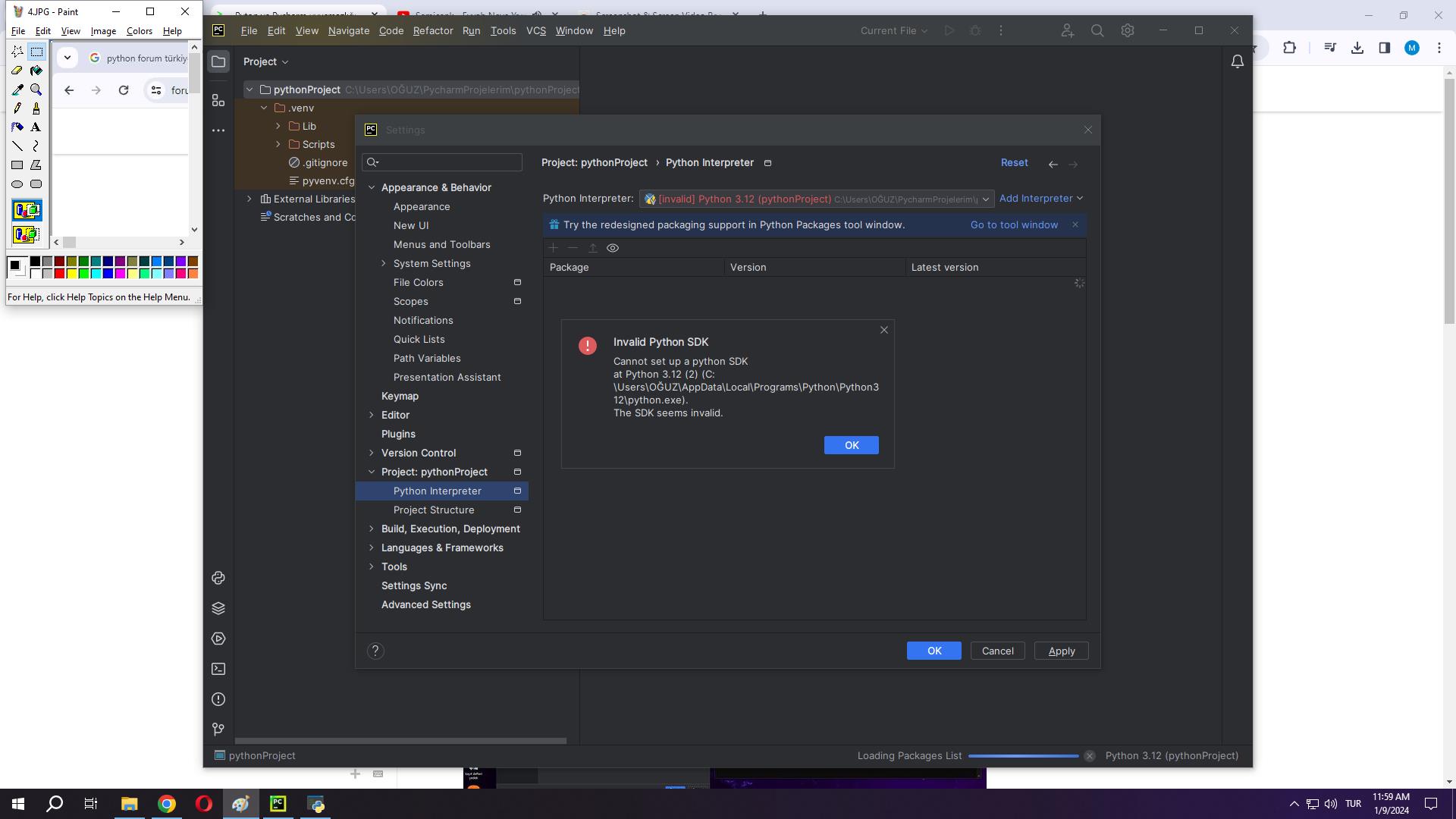Pick the red swatch in Paint palette
This screenshot has width=1456, height=819.
coord(59,274)
